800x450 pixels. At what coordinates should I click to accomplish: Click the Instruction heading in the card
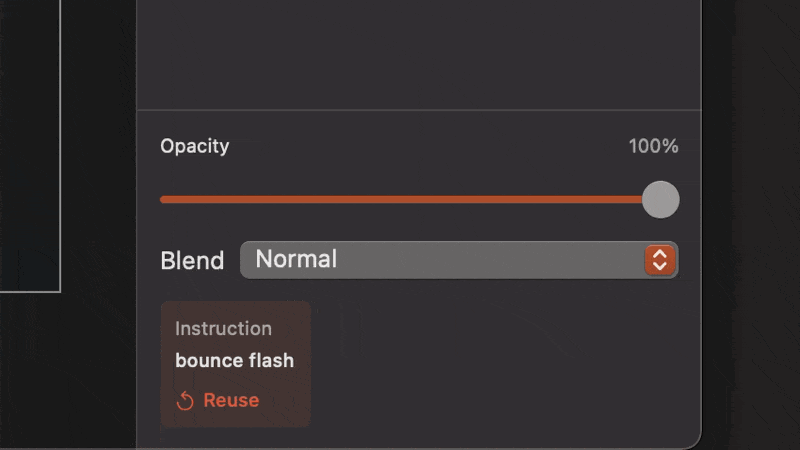pyautogui.click(x=223, y=328)
